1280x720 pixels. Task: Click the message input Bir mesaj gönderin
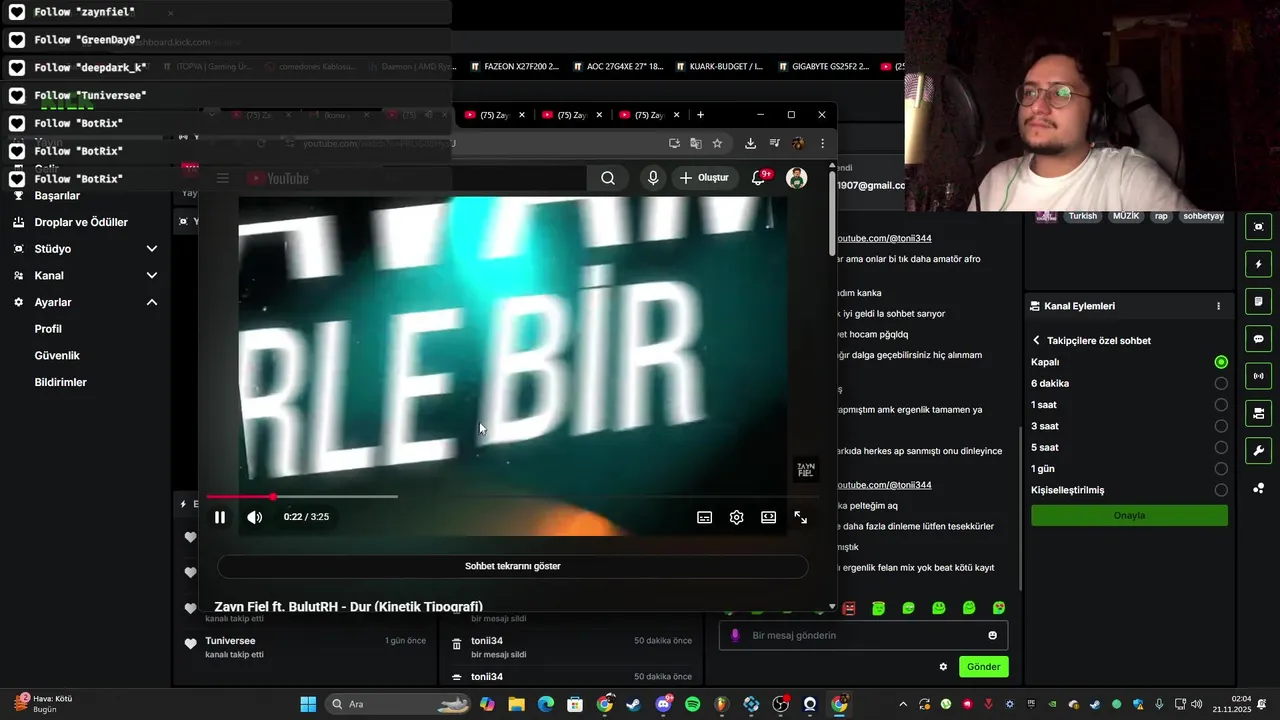pos(863,635)
